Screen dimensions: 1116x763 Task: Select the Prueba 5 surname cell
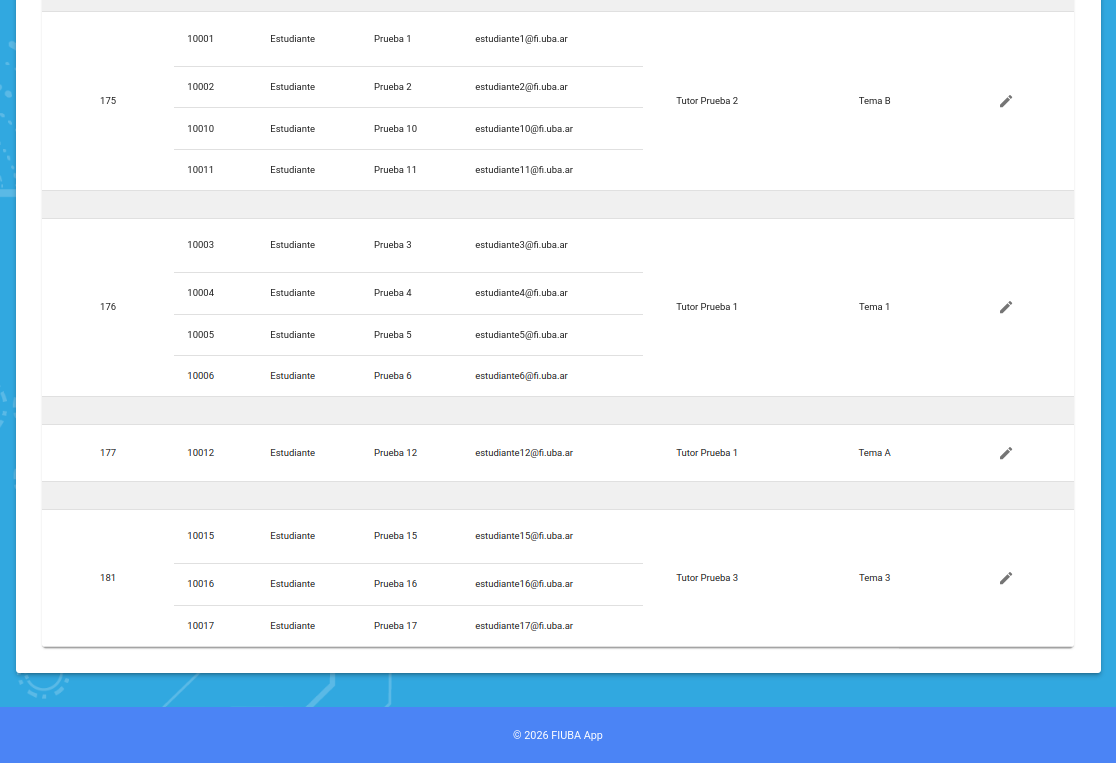[x=392, y=335]
